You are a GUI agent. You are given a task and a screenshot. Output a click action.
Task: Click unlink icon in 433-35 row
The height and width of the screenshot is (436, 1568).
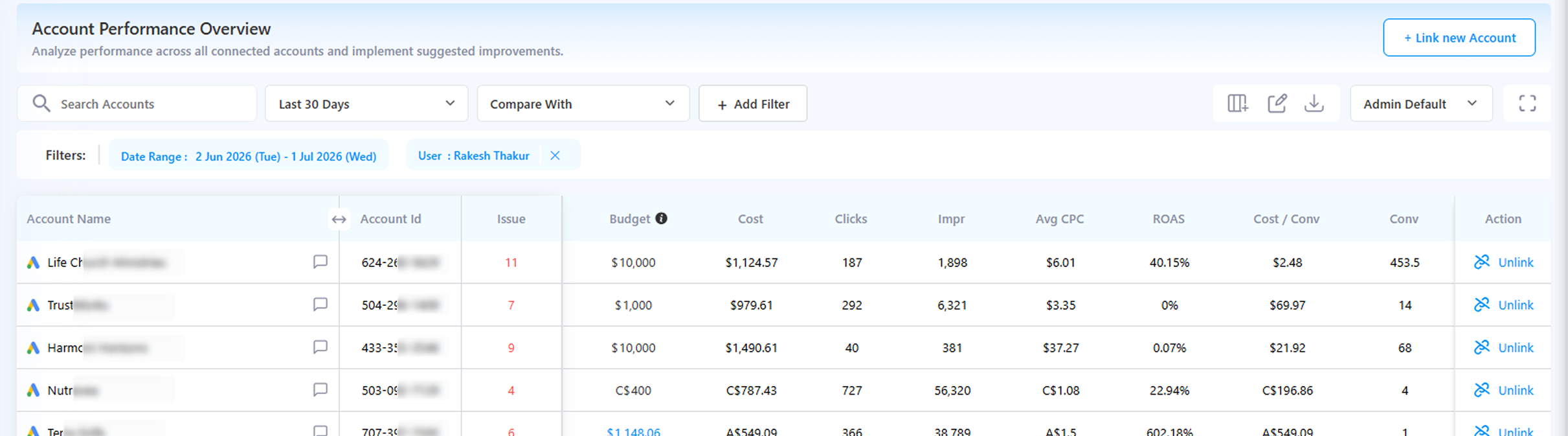point(1481,347)
